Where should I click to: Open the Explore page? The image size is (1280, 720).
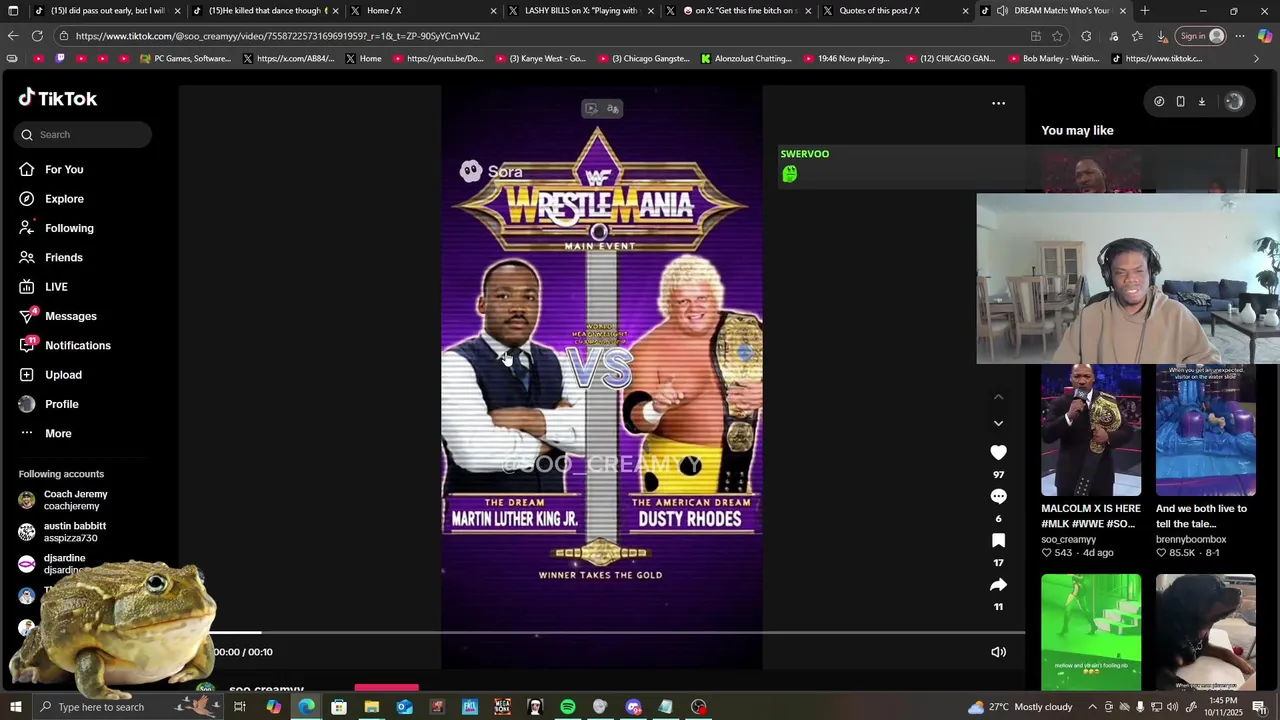64,199
